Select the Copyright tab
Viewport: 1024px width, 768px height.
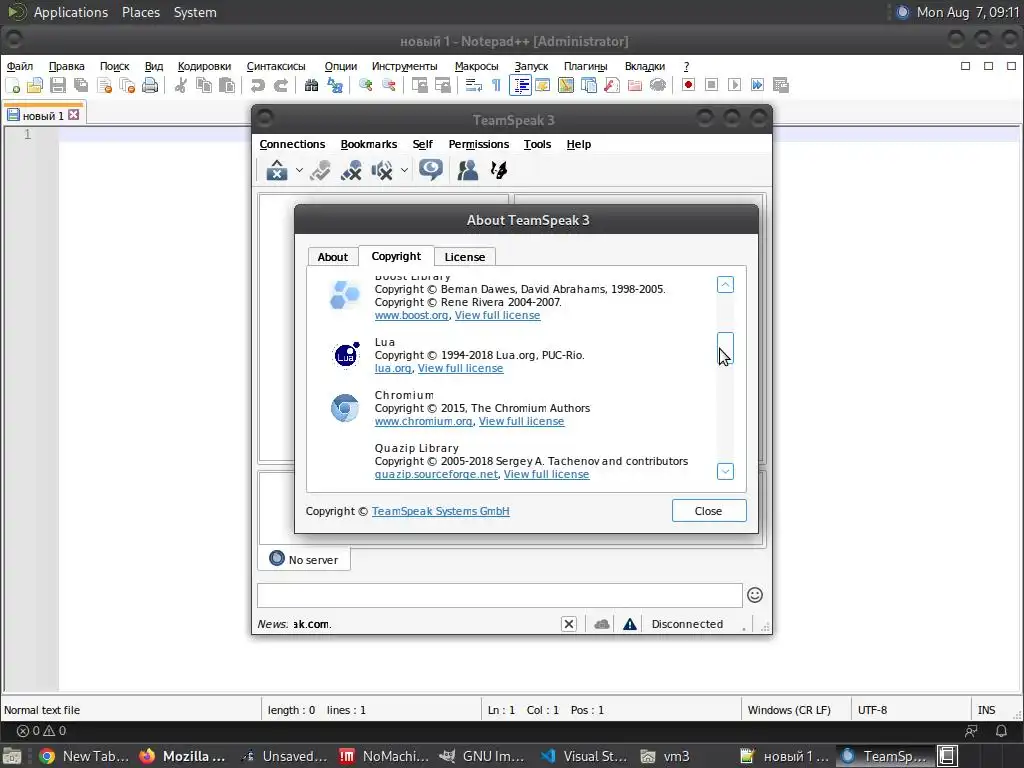[396, 256]
